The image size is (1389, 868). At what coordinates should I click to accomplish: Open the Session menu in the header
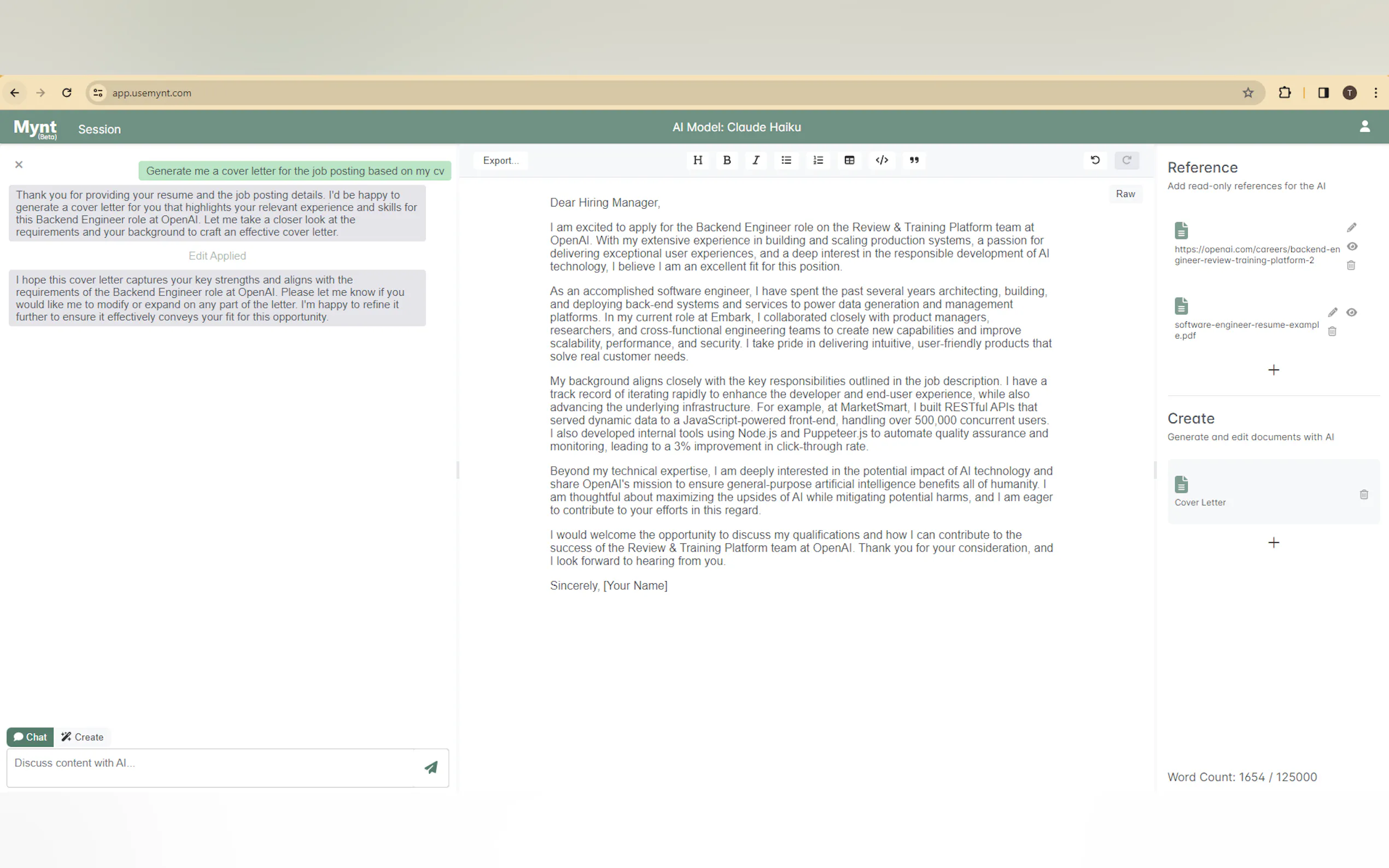click(100, 129)
